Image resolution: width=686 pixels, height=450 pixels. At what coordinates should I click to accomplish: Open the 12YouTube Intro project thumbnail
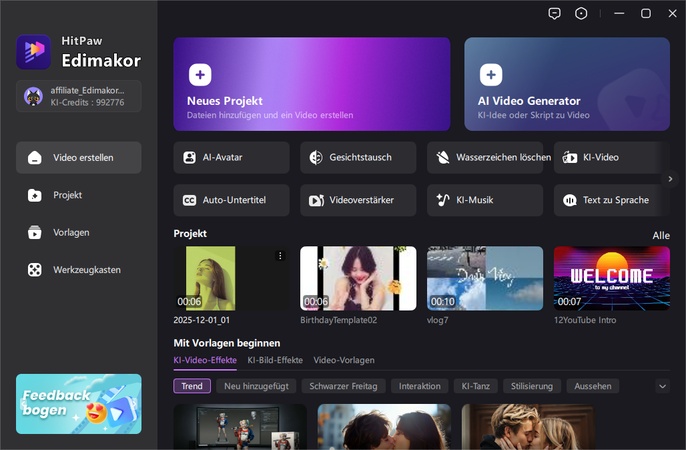[611, 277]
